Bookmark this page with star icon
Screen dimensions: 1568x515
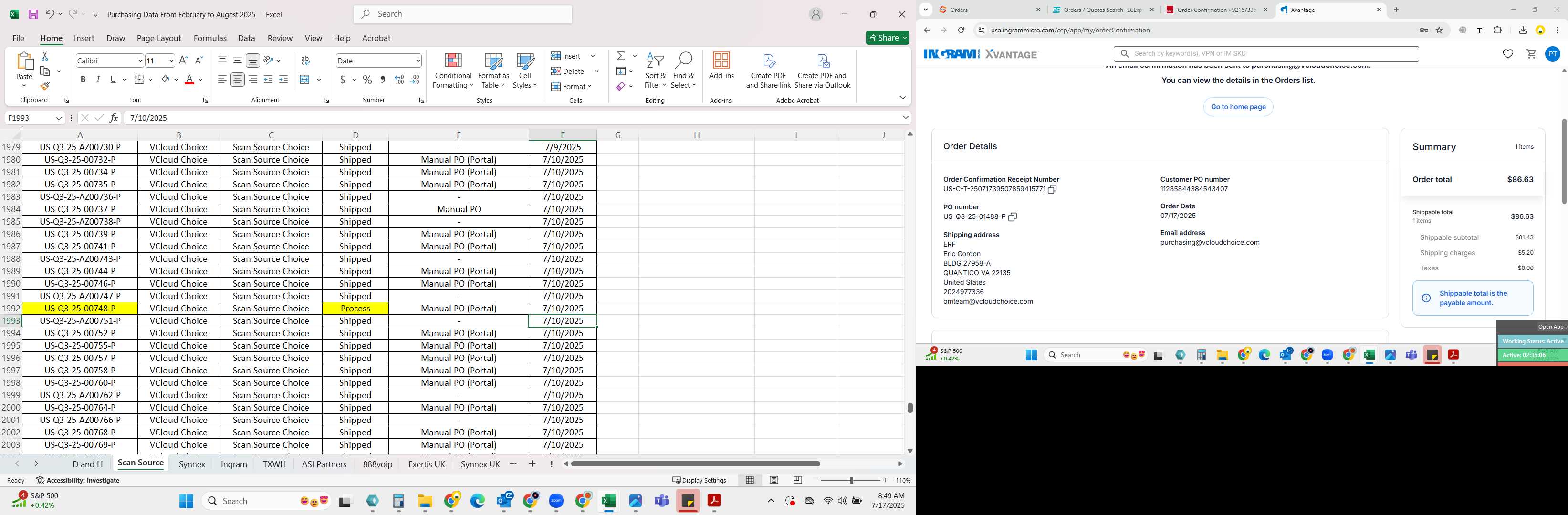pos(1440,31)
